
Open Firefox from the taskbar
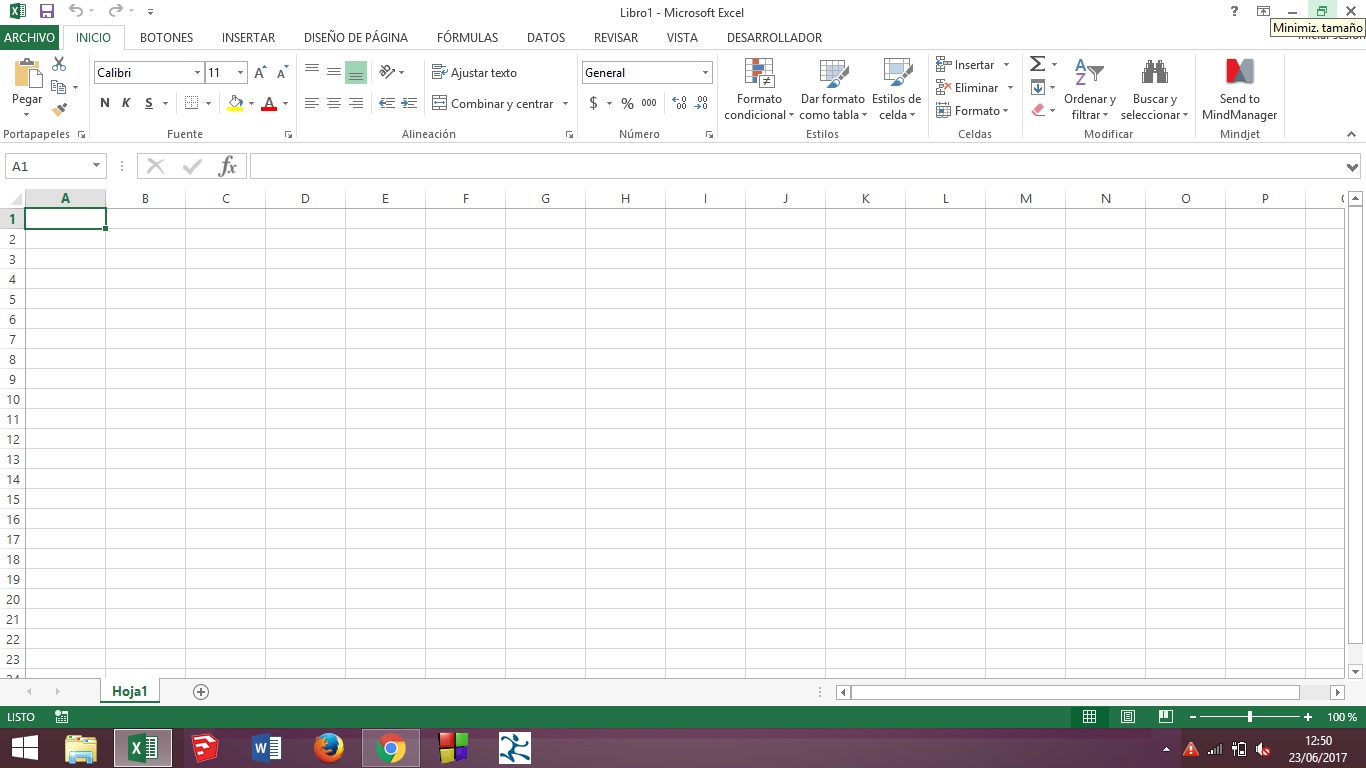(328, 748)
